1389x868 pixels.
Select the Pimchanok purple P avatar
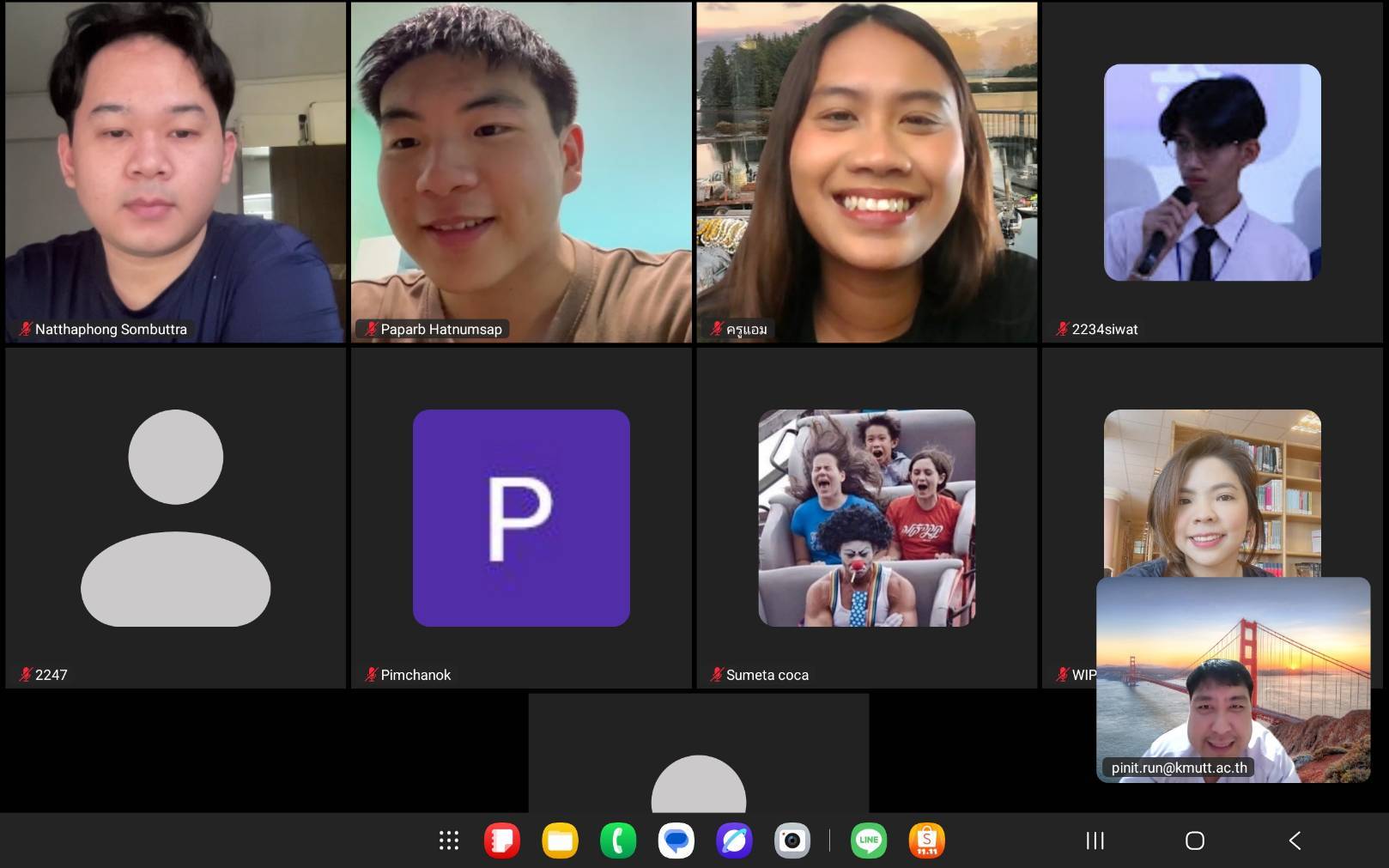pos(521,518)
